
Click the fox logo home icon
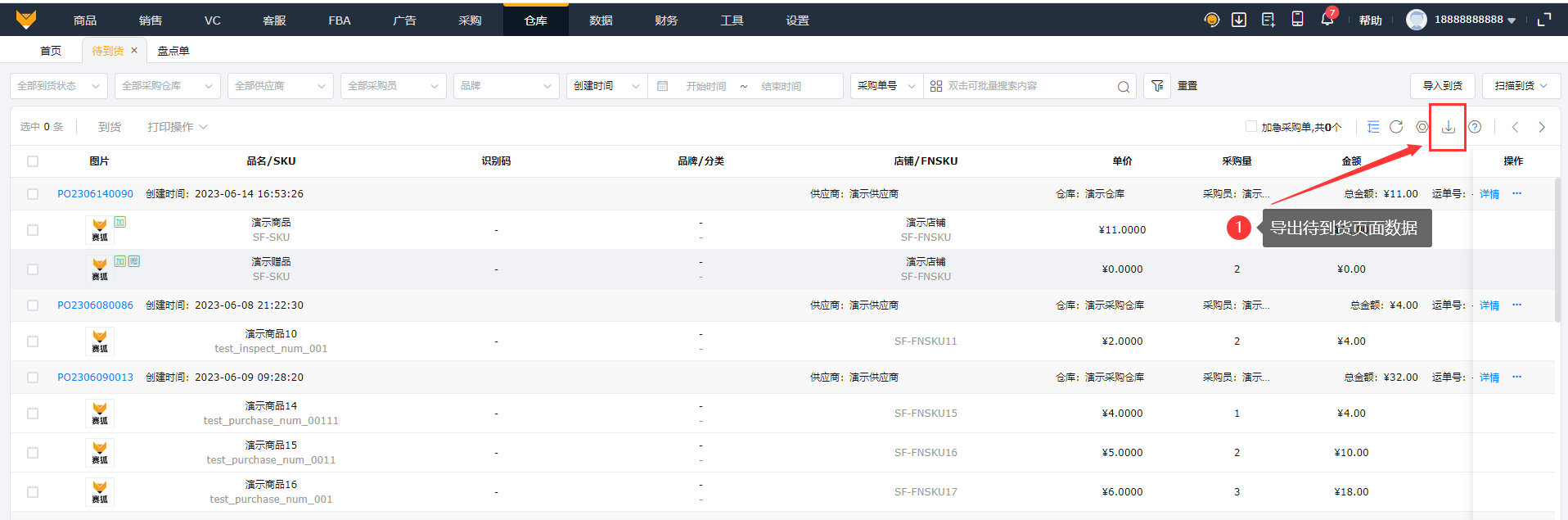tap(26, 20)
